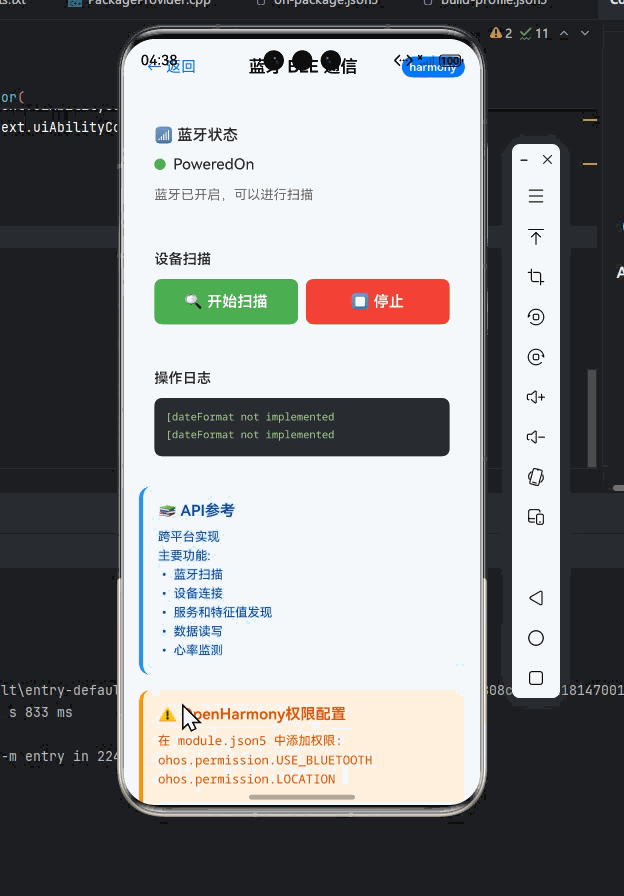Click the shake device icon
The height and width of the screenshot is (896, 624).
(535, 477)
